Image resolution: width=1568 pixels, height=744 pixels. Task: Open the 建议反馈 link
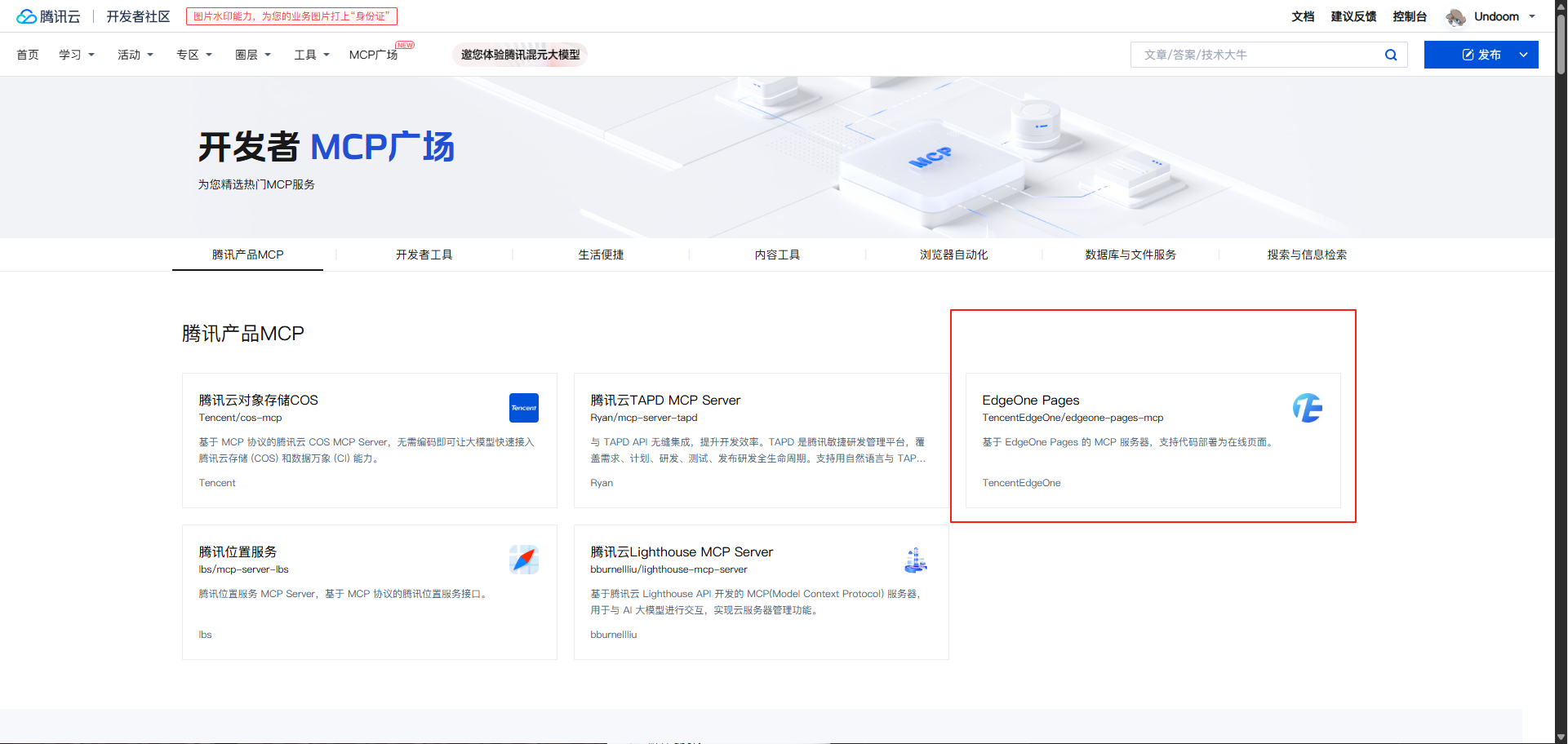click(x=1353, y=16)
